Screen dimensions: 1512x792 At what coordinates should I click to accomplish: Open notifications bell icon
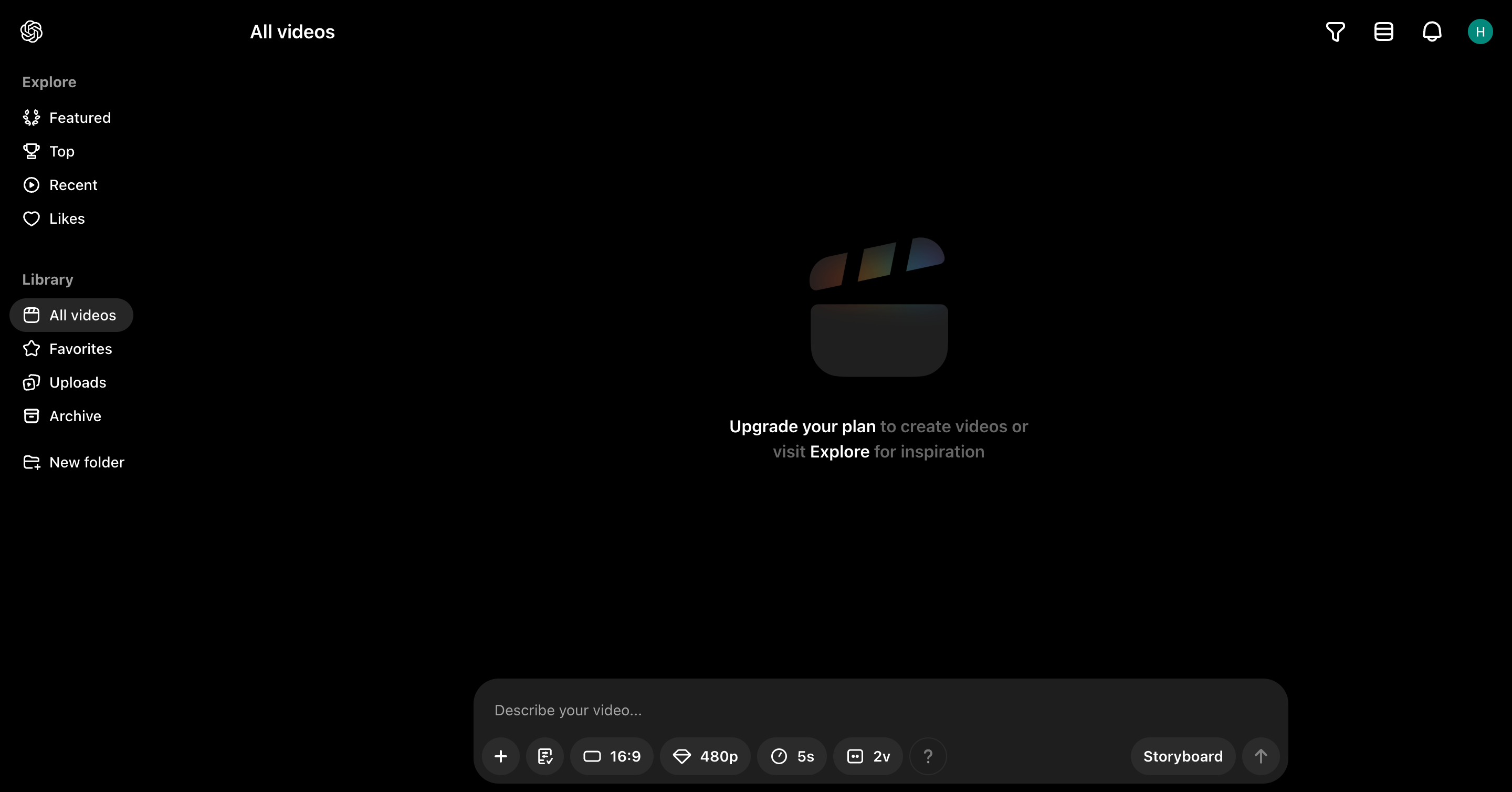[1432, 32]
